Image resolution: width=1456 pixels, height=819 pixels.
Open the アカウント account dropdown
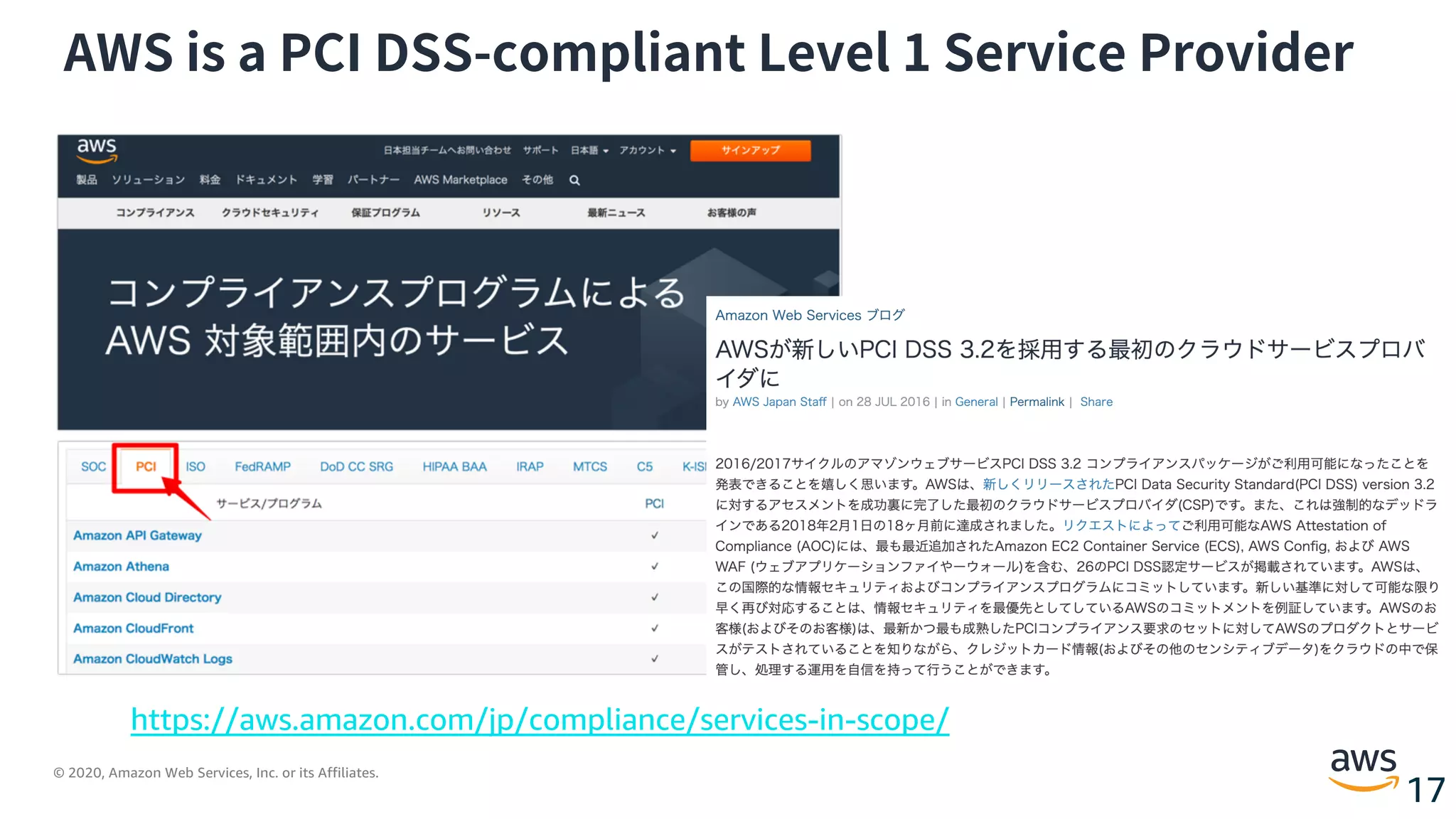[647, 151]
